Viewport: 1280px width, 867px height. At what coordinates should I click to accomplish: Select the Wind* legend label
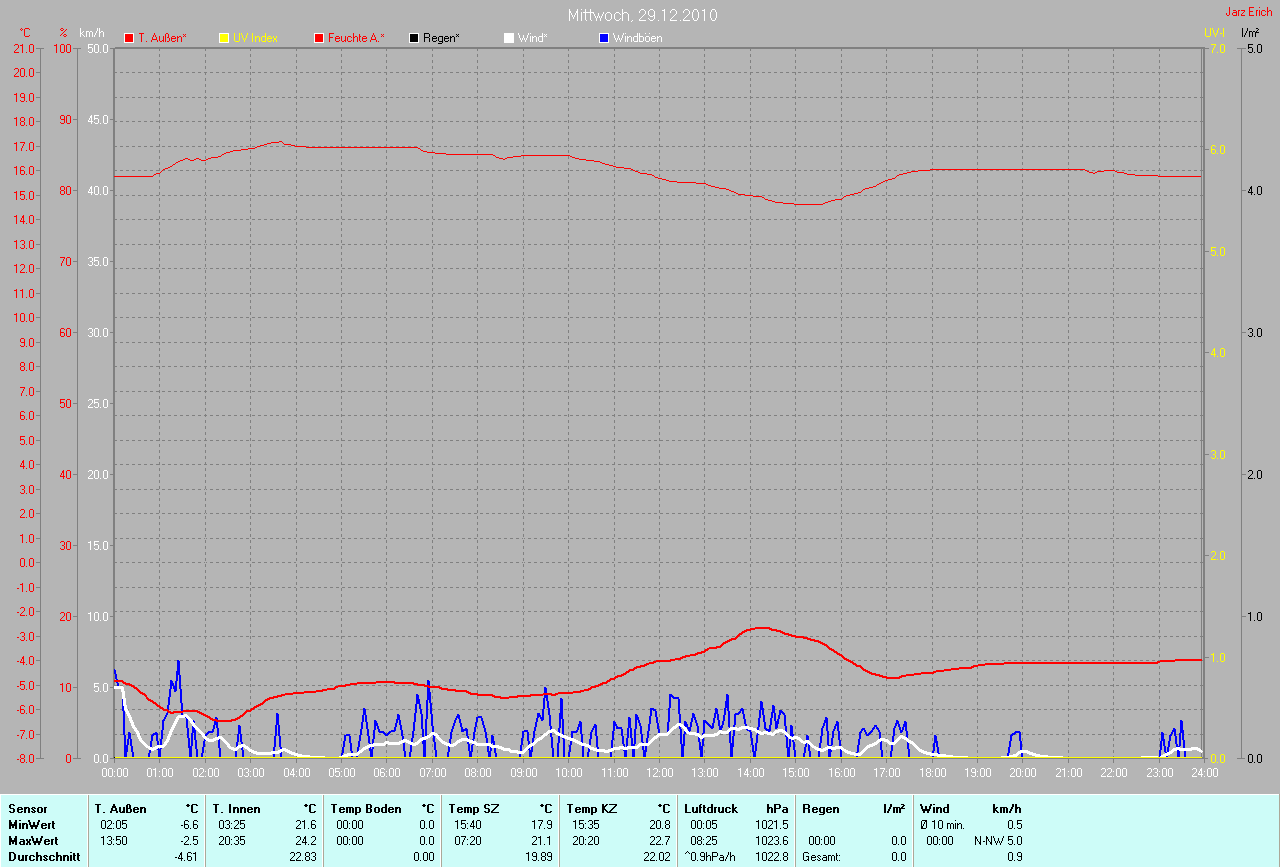[x=532, y=38]
